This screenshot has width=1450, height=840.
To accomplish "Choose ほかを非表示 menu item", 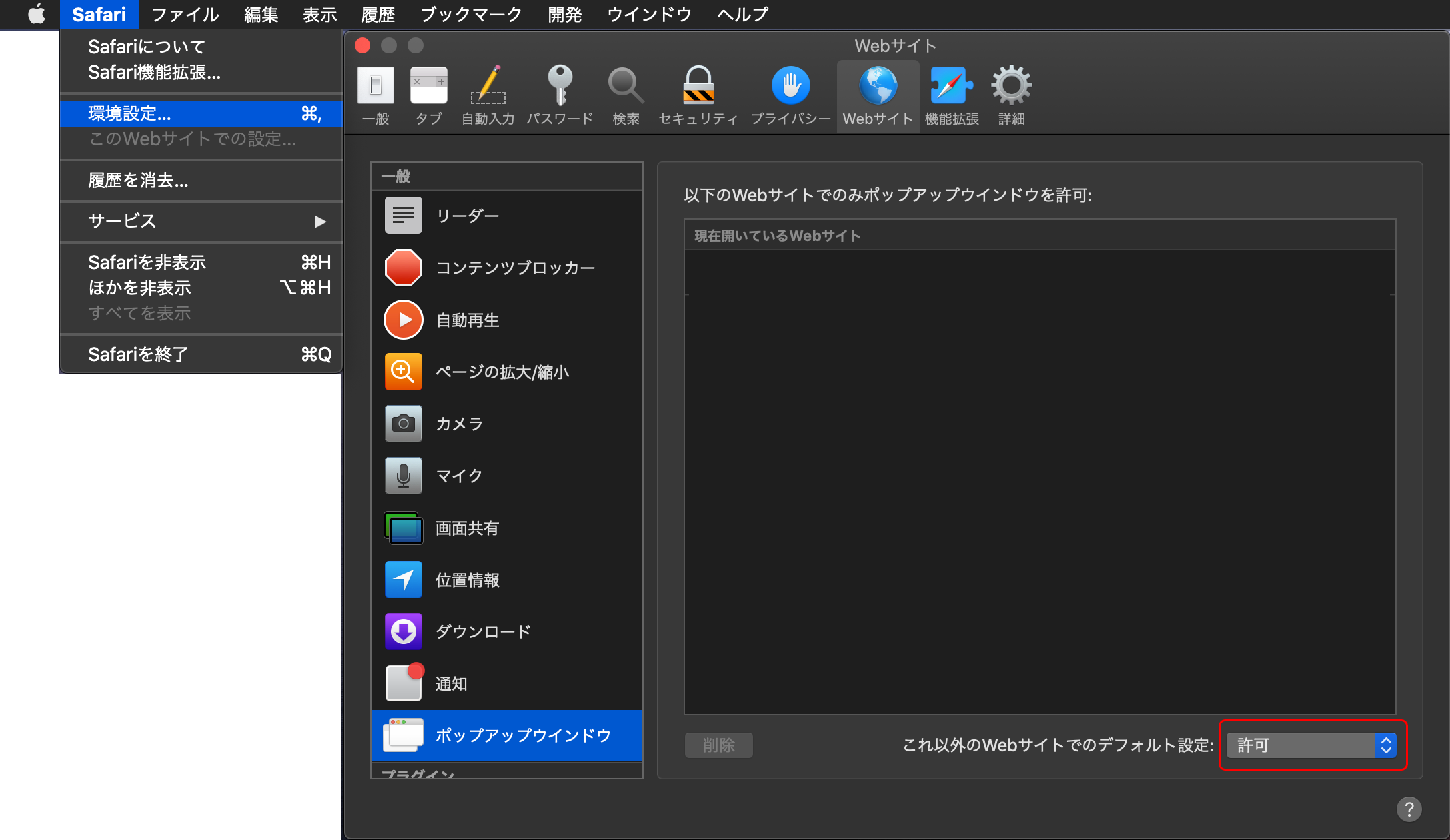I will [201, 288].
